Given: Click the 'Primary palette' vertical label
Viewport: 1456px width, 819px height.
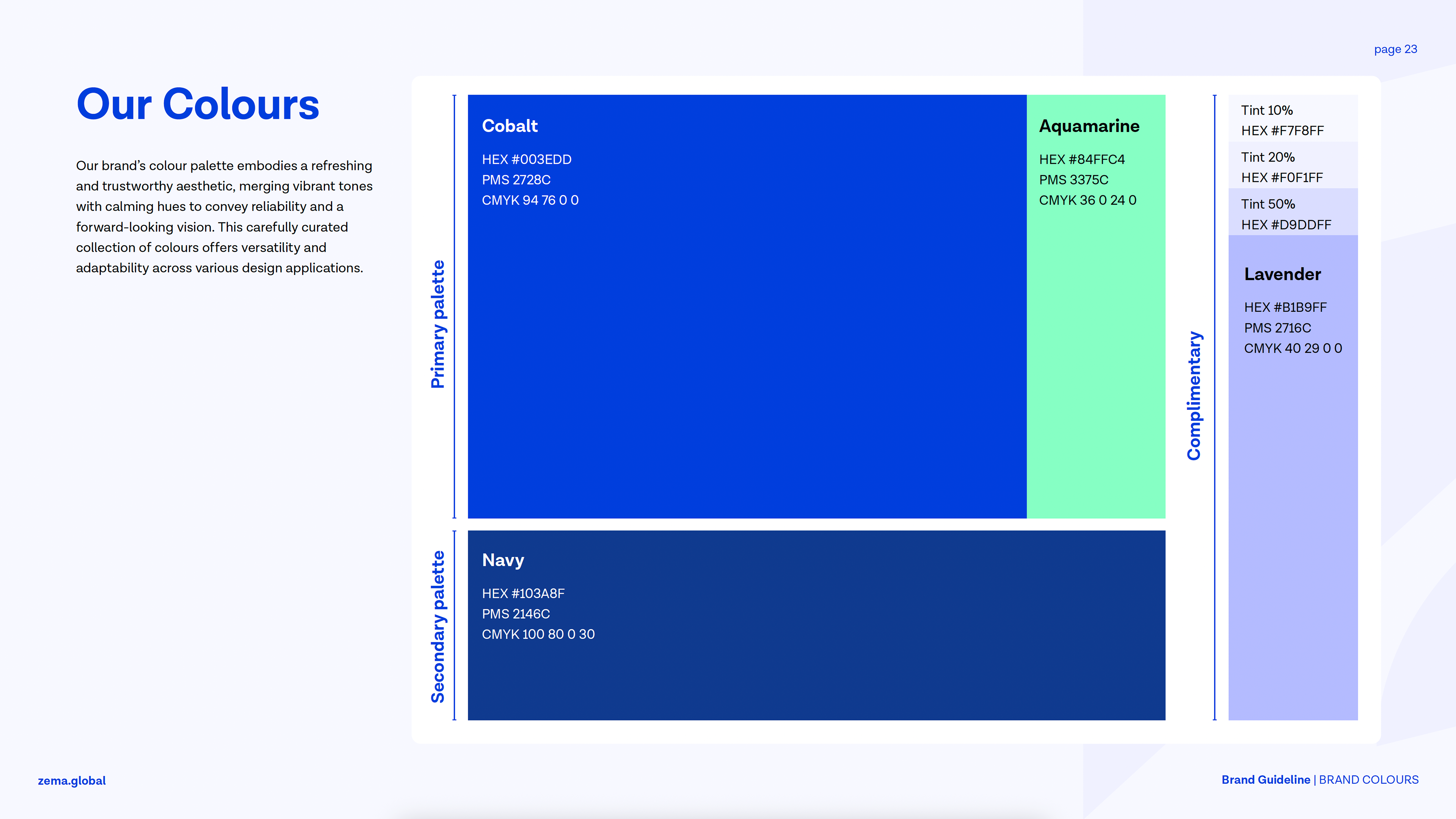Looking at the screenshot, I should [438, 325].
